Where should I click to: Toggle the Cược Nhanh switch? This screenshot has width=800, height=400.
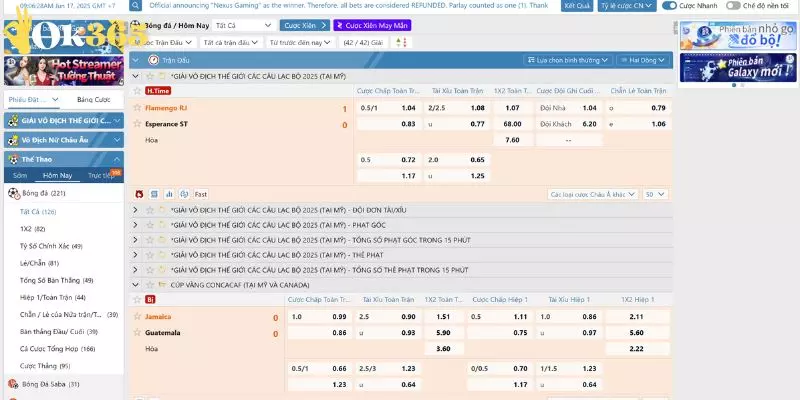pos(671,6)
